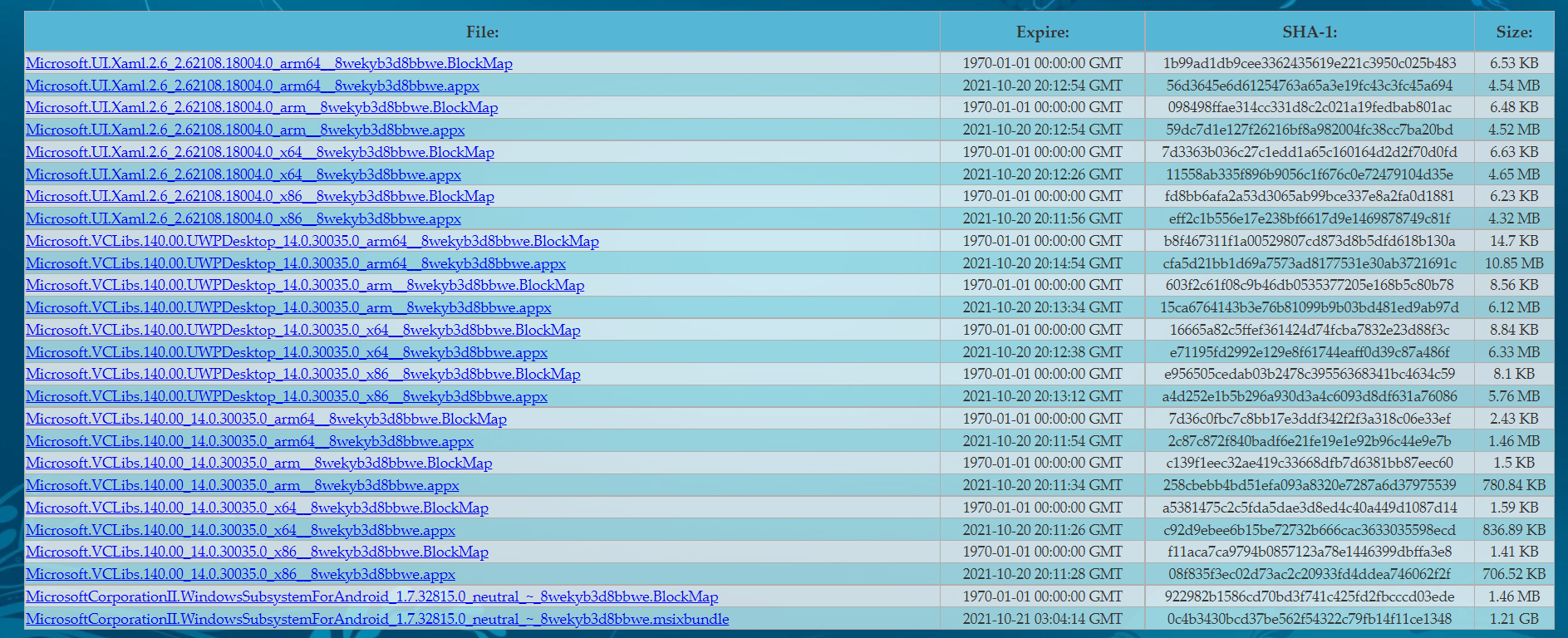Open Microsoft.VCLibs.140.00_14.0.30035.0_arm64 BlockMap link
Image resolution: width=1568 pixels, height=638 pixels.
tap(266, 419)
